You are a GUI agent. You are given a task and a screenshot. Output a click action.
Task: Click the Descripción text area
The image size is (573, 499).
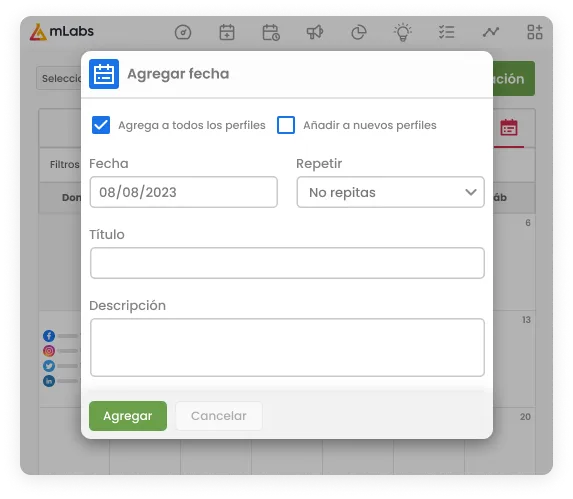[x=287, y=347]
